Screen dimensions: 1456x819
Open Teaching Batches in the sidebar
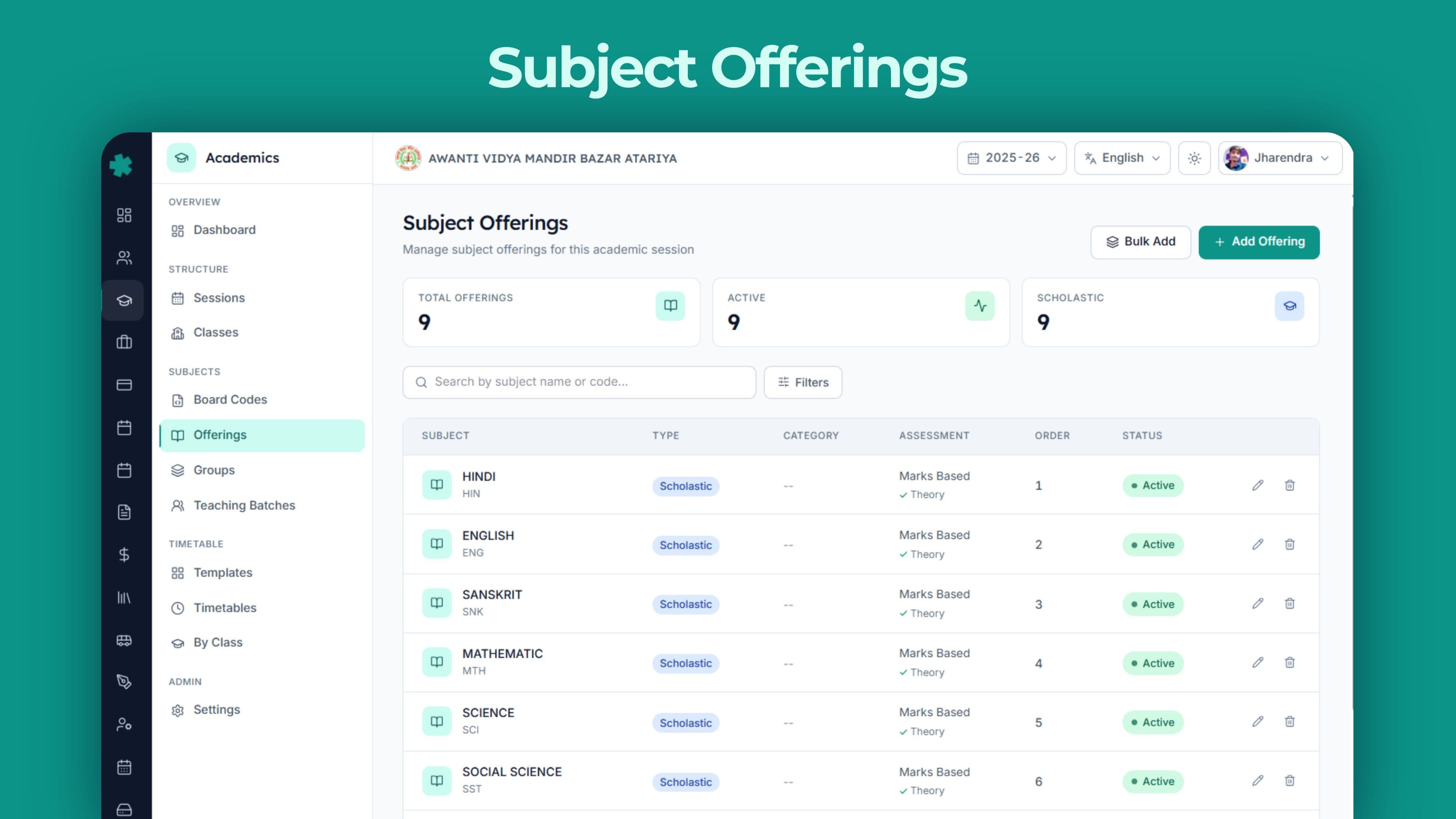262,505
